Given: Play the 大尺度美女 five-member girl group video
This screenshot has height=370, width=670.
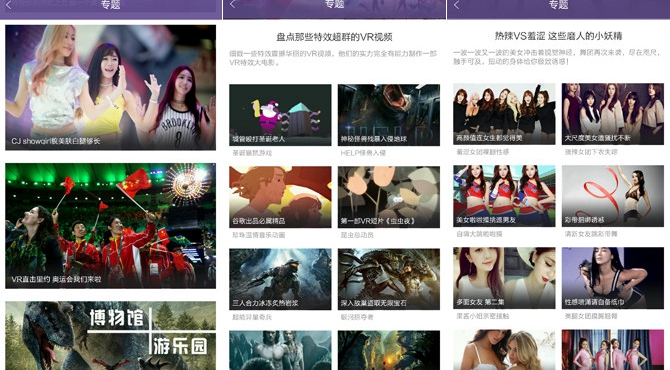Looking at the screenshot, I should [x=612, y=114].
